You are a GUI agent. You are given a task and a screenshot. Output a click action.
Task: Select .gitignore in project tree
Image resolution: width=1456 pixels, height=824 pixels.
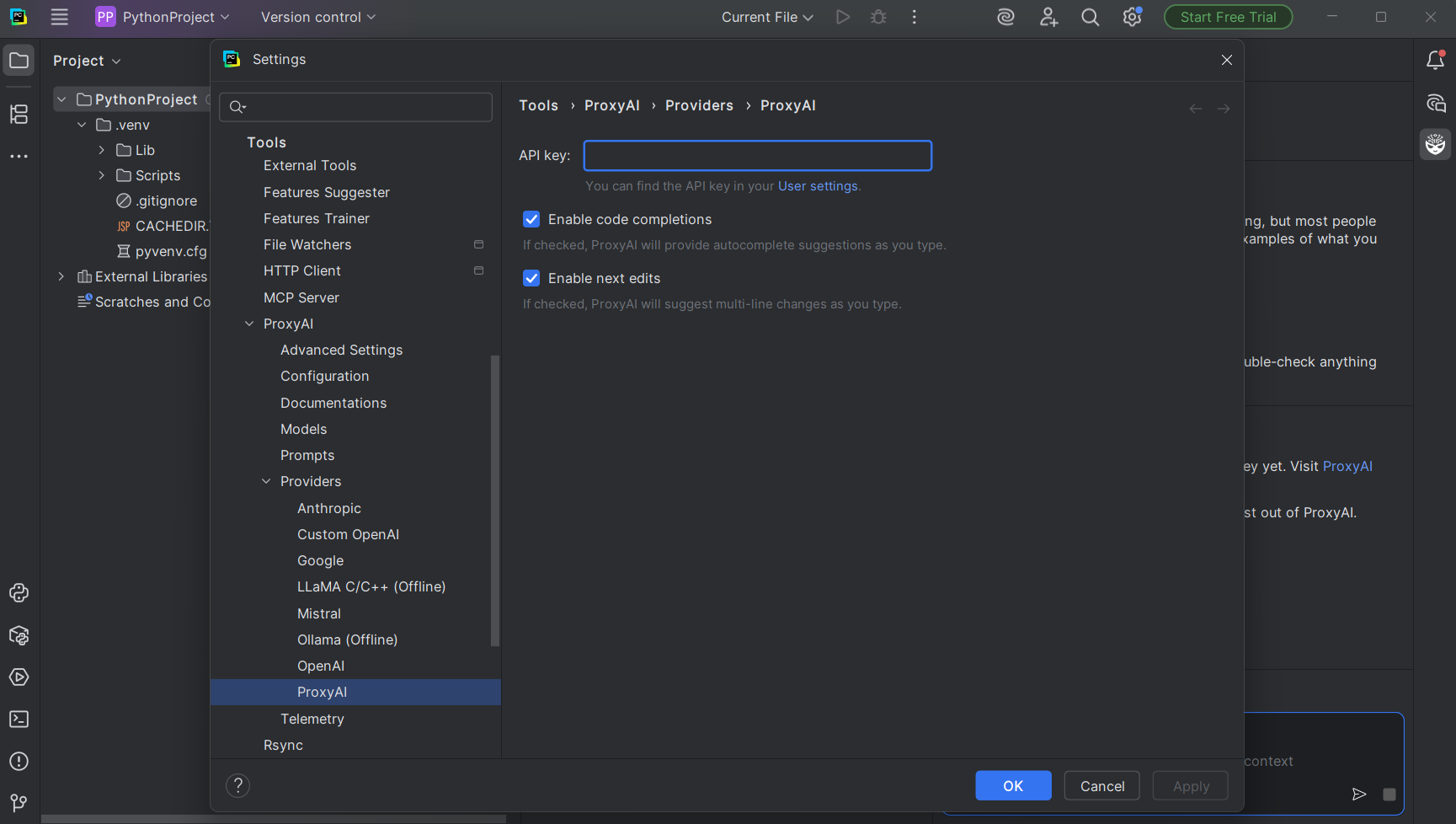[157, 201]
